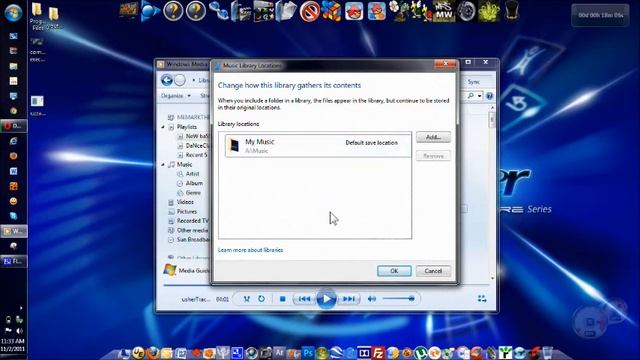The width and height of the screenshot is (640, 360).
Task: Click the OK button in Music Library Locations
Action: pyautogui.click(x=394, y=271)
